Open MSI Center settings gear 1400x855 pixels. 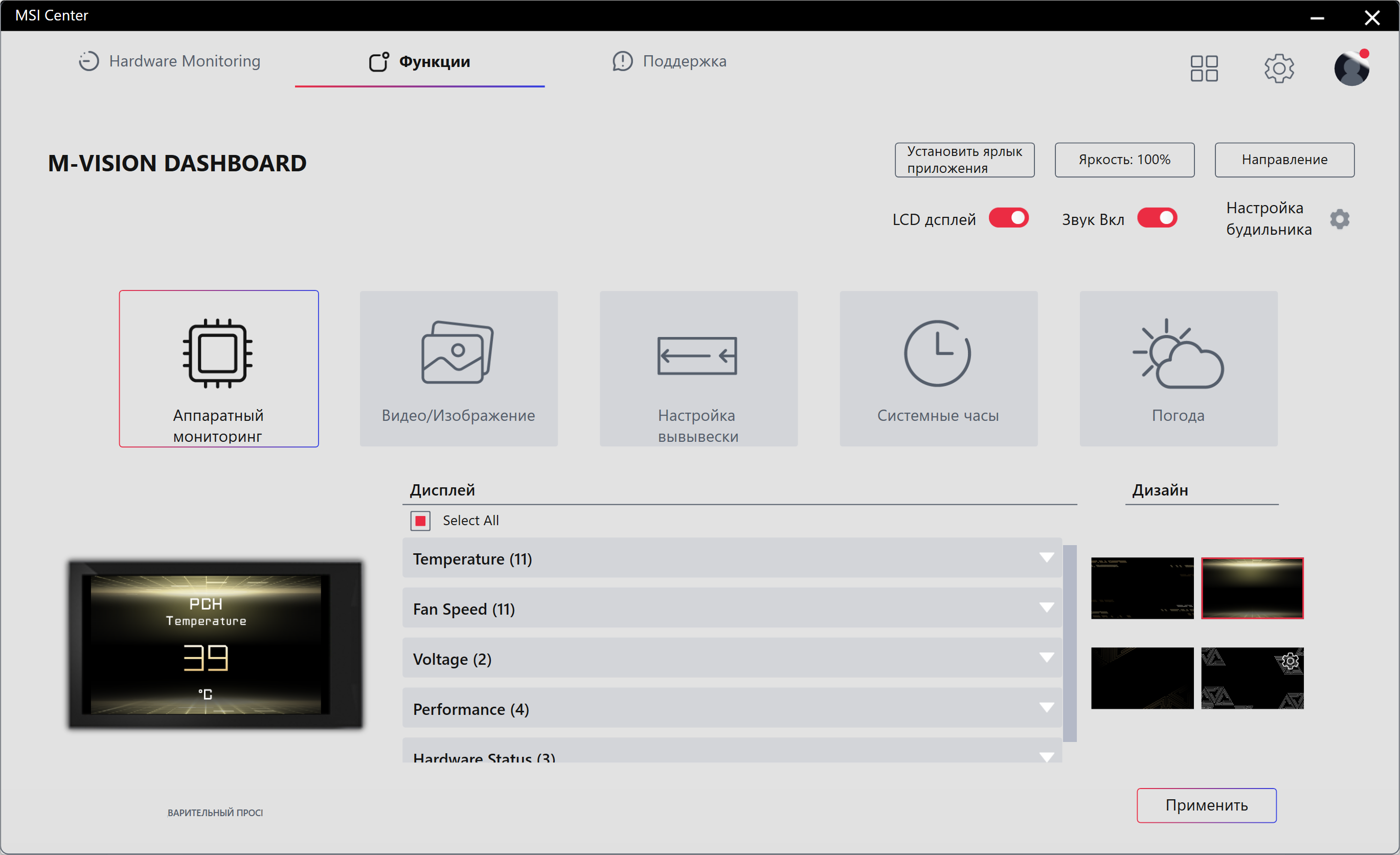[1278, 68]
